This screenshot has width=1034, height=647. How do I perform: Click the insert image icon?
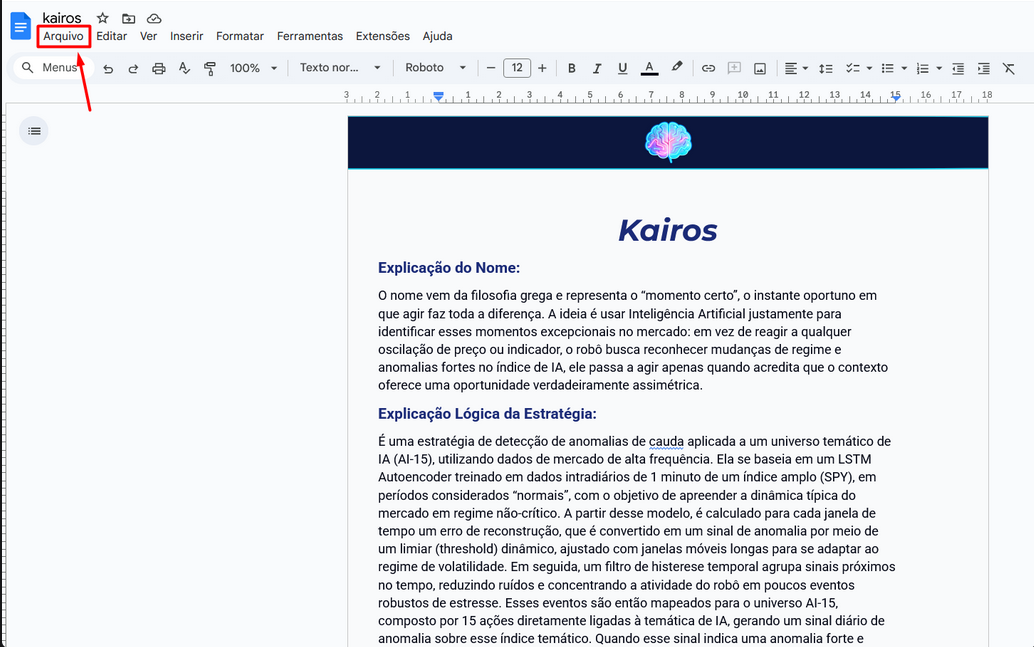pos(760,68)
